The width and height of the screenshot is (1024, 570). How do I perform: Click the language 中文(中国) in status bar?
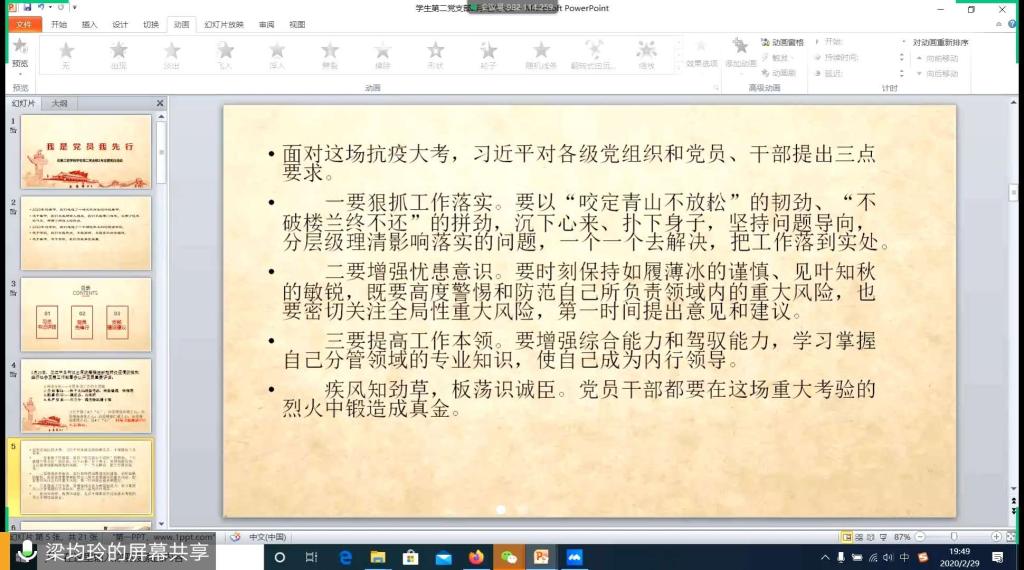click(267, 537)
